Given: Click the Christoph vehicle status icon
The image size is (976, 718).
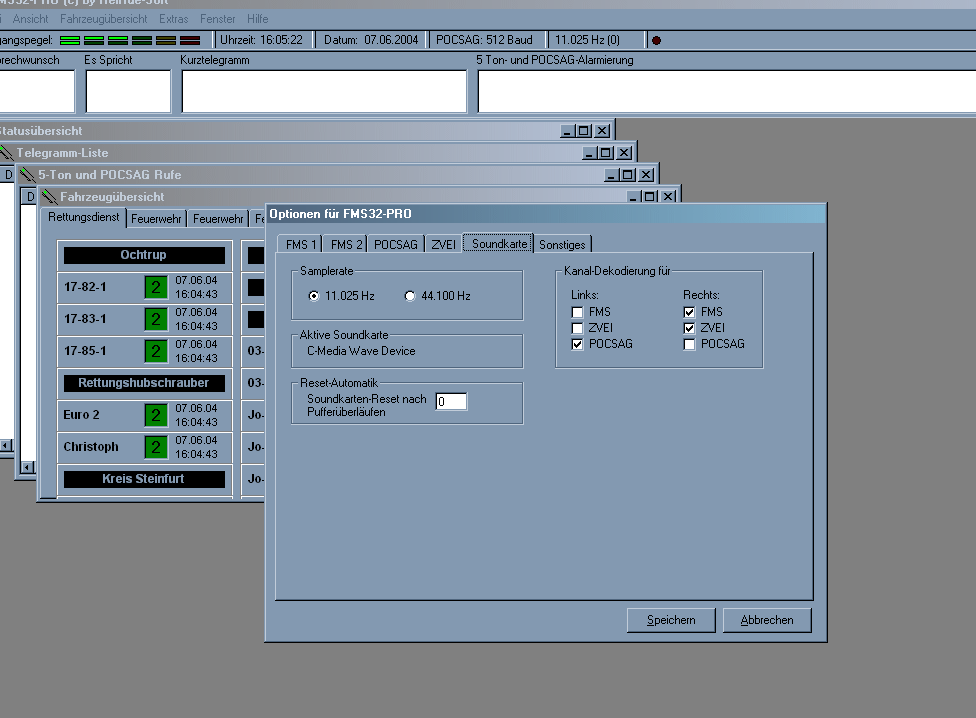Looking at the screenshot, I should click(x=155, y=447).
